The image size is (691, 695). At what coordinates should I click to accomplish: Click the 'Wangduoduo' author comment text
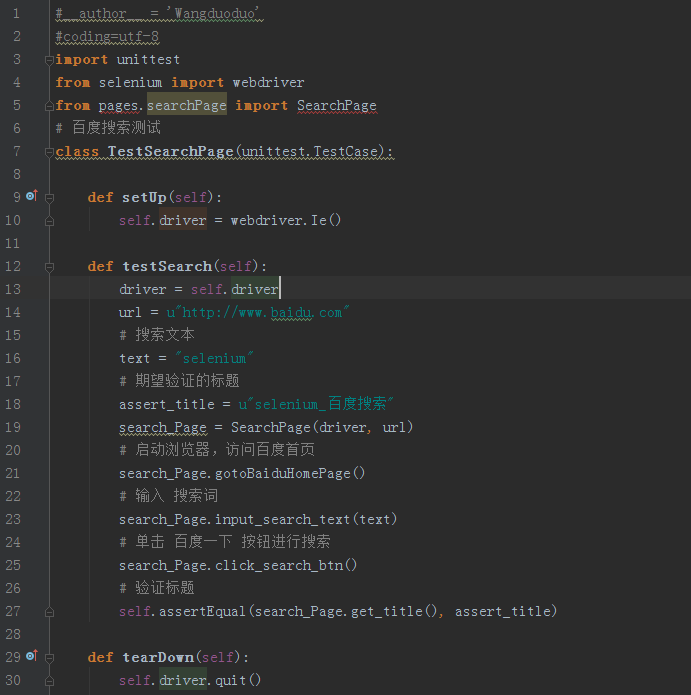click(x=215, y=14)
